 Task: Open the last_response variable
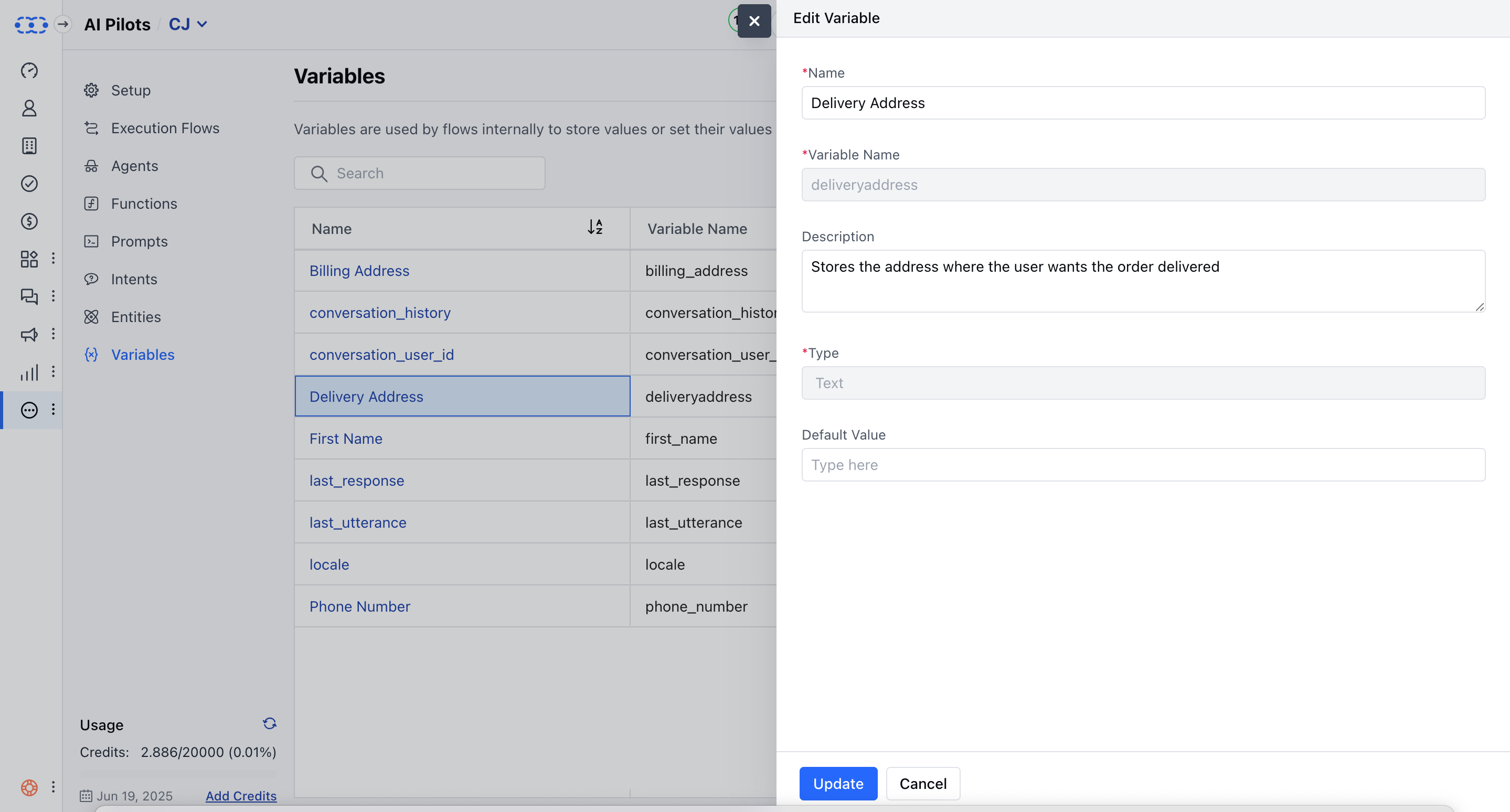(356, 480)
